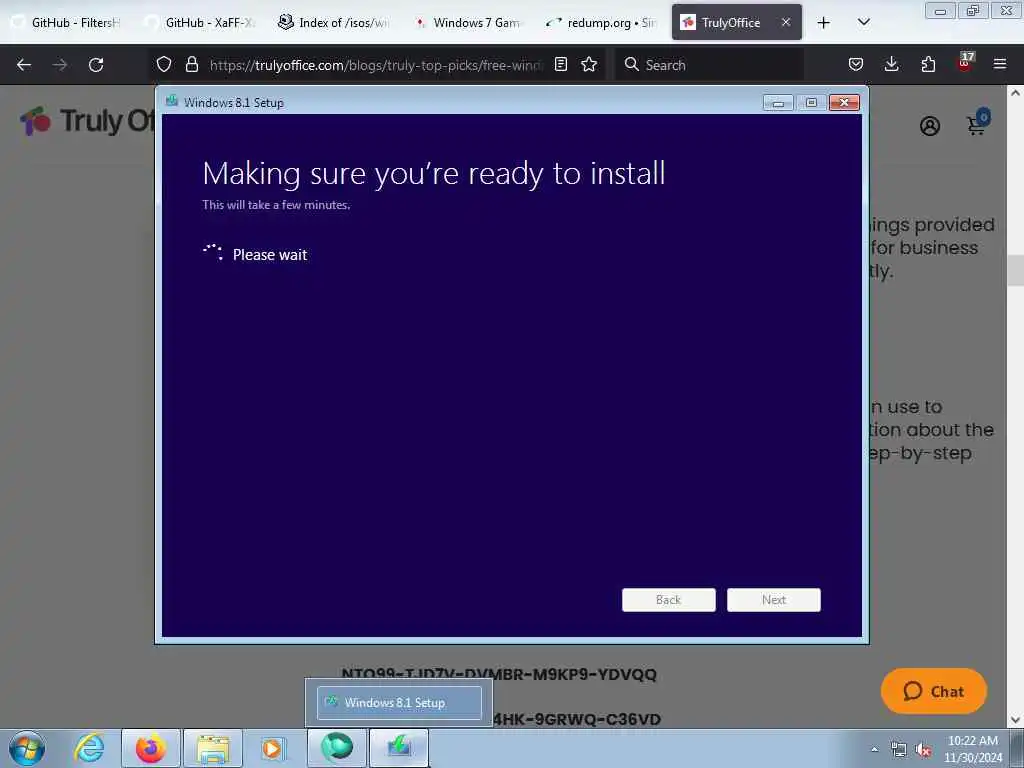The image size is (1024, 768).
Task: Minimize the Windows 8.1 Setup window
Action: [x=778, y=103]
